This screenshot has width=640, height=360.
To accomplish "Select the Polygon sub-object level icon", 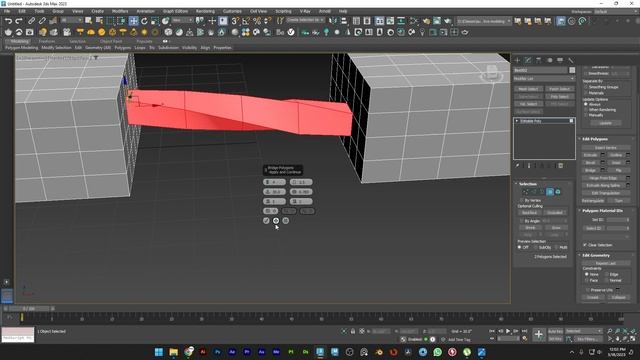I will (550, 192).
